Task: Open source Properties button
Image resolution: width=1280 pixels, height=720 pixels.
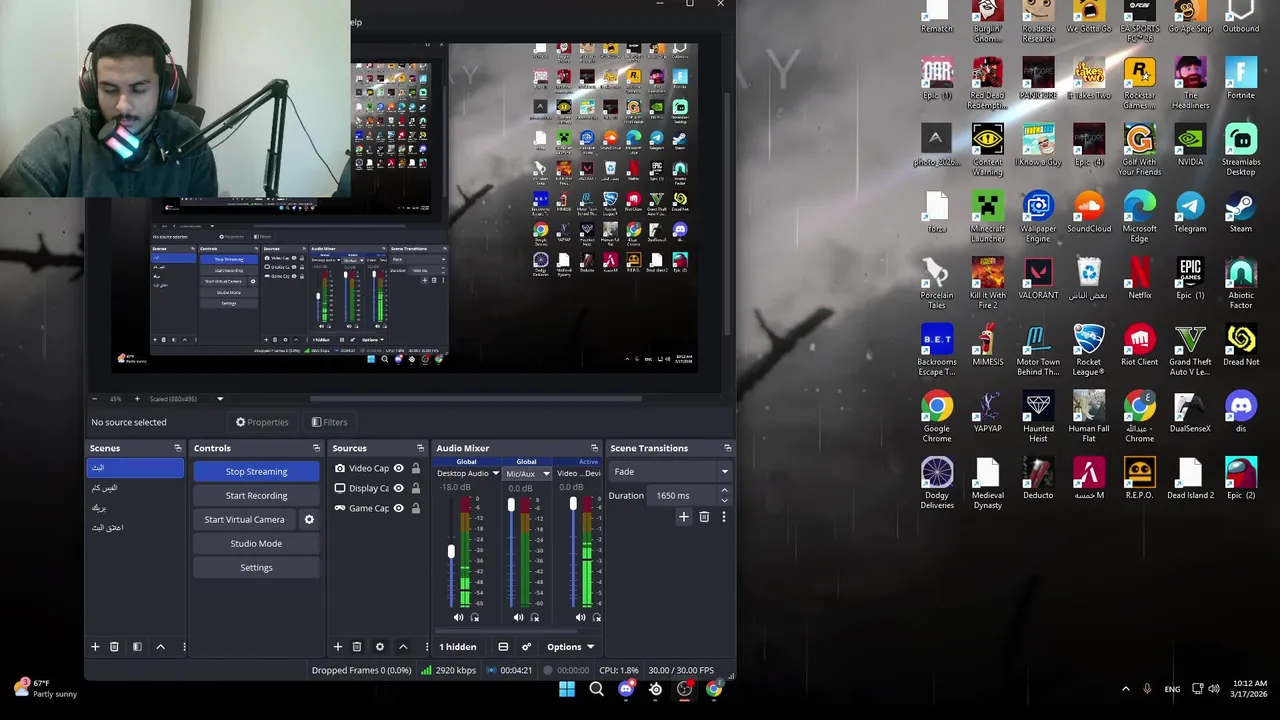Action: (262, 422)
